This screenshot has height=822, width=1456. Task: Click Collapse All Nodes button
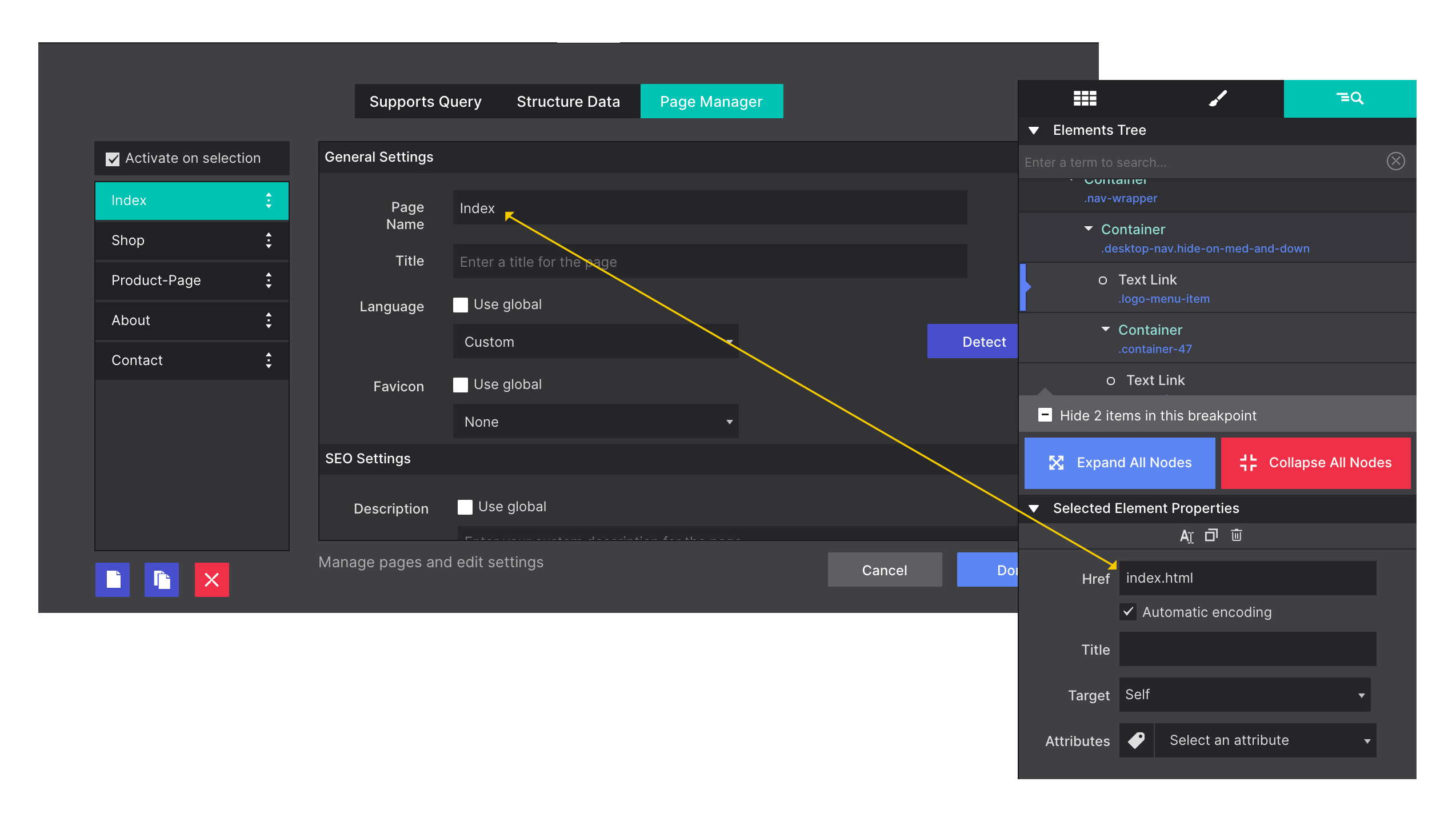pyautogui.click(x=1315, y=463)
